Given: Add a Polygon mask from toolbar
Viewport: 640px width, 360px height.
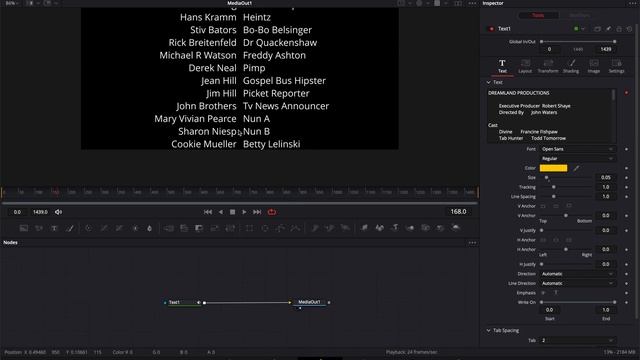Looking at the screenshot, I should (280, 228).
